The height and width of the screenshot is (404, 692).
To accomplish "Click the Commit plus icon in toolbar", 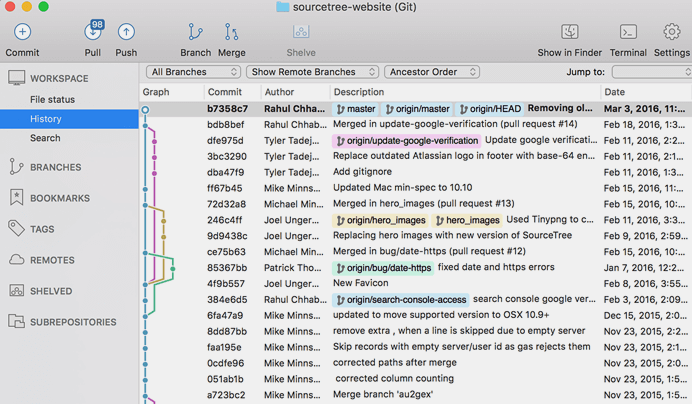I will [x=23, y=32].
